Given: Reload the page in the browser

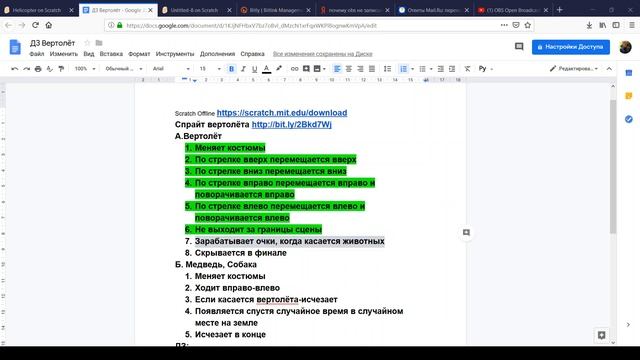Looking at the screenshot, I should (35, 25).
